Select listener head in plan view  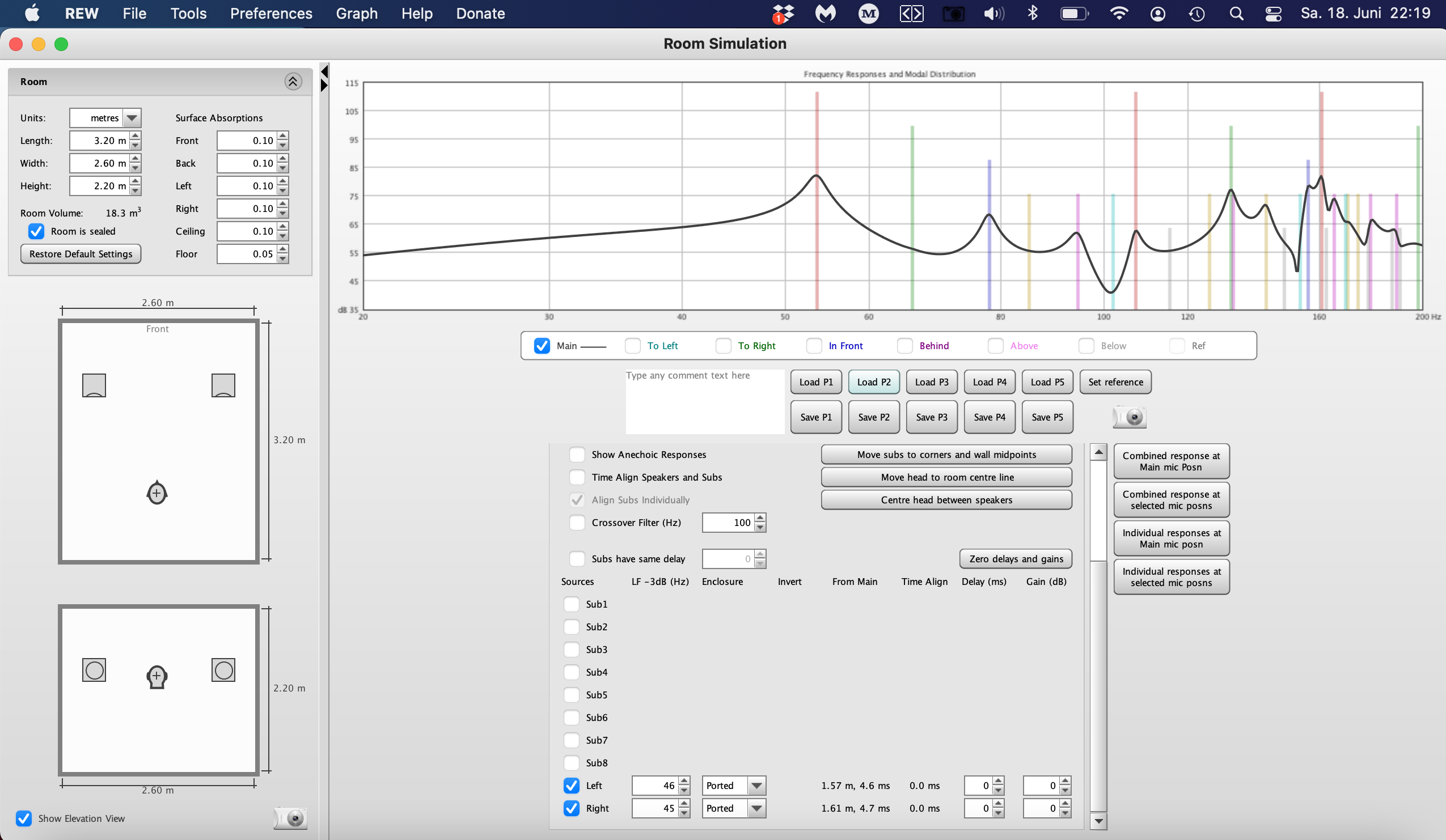[x=157, y=493]
